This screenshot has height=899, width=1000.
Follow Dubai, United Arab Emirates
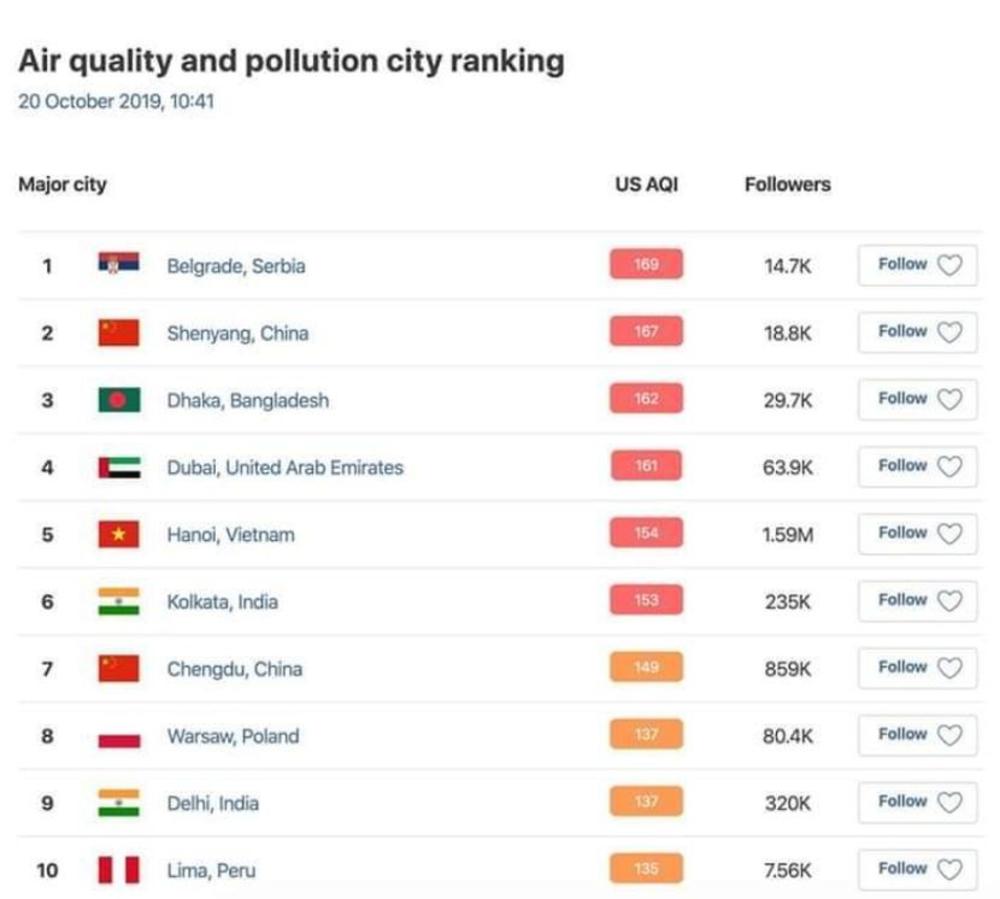917,466
